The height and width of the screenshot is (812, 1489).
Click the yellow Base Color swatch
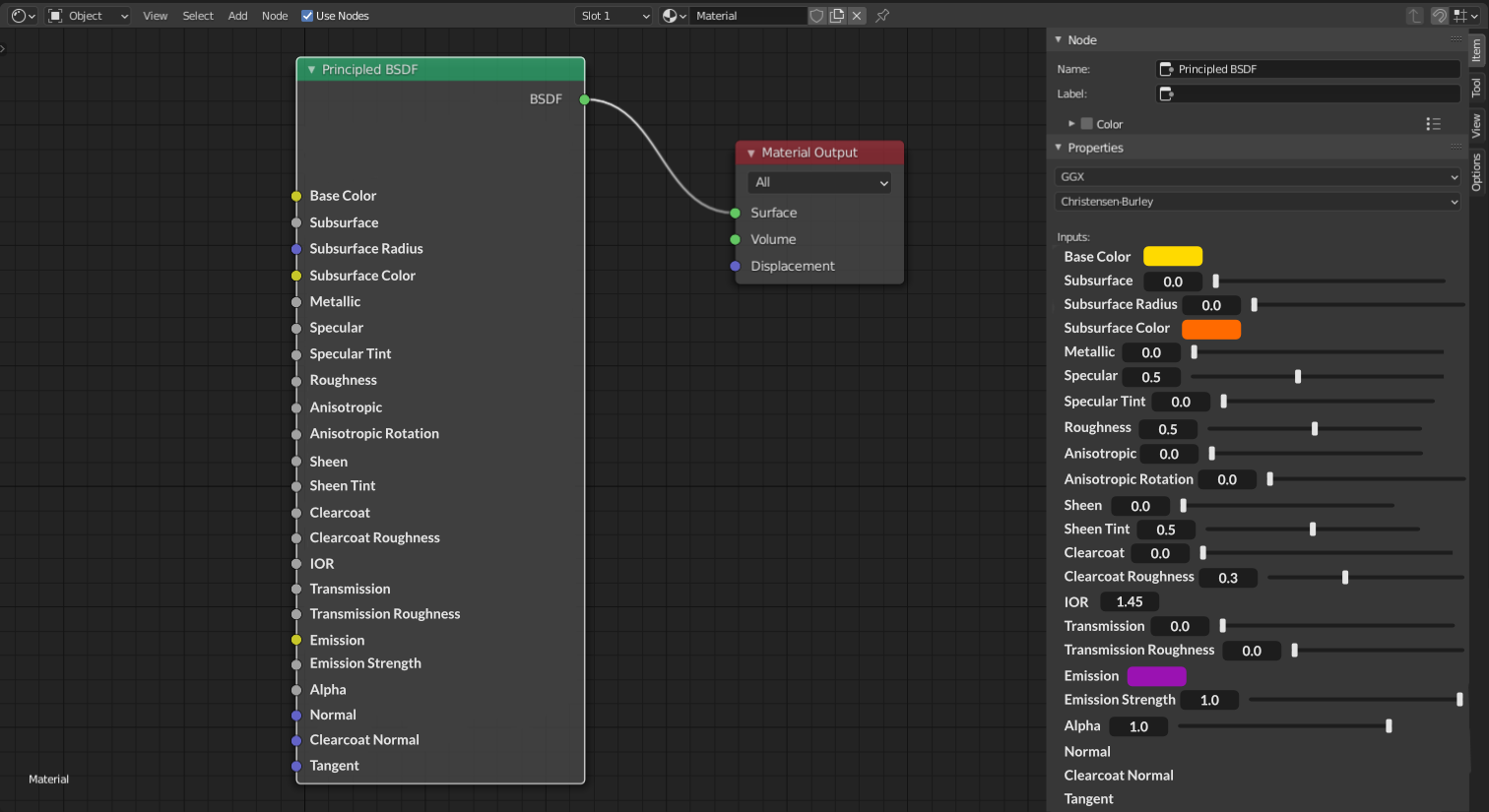[1173, 257]
